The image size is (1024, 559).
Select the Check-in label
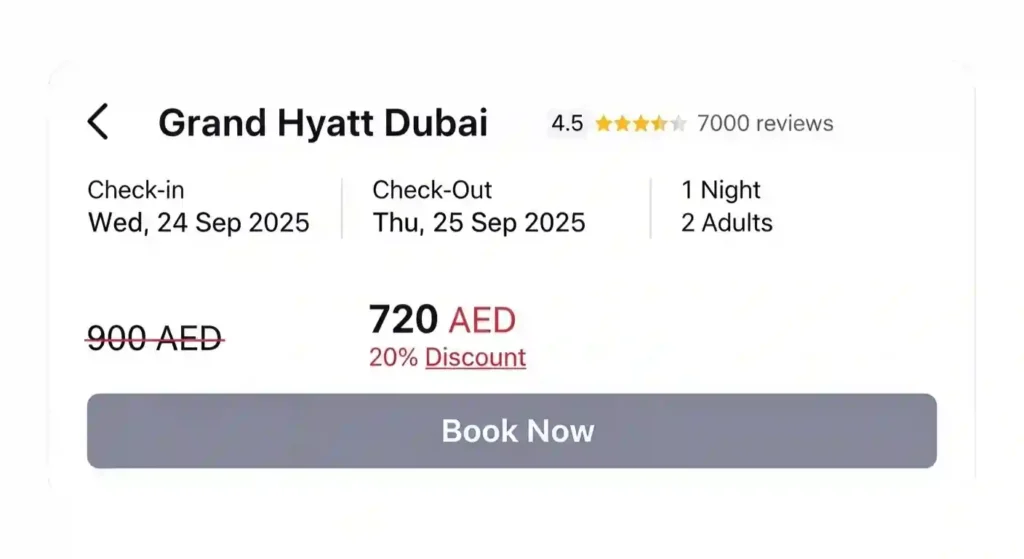[x=136, y=190]
